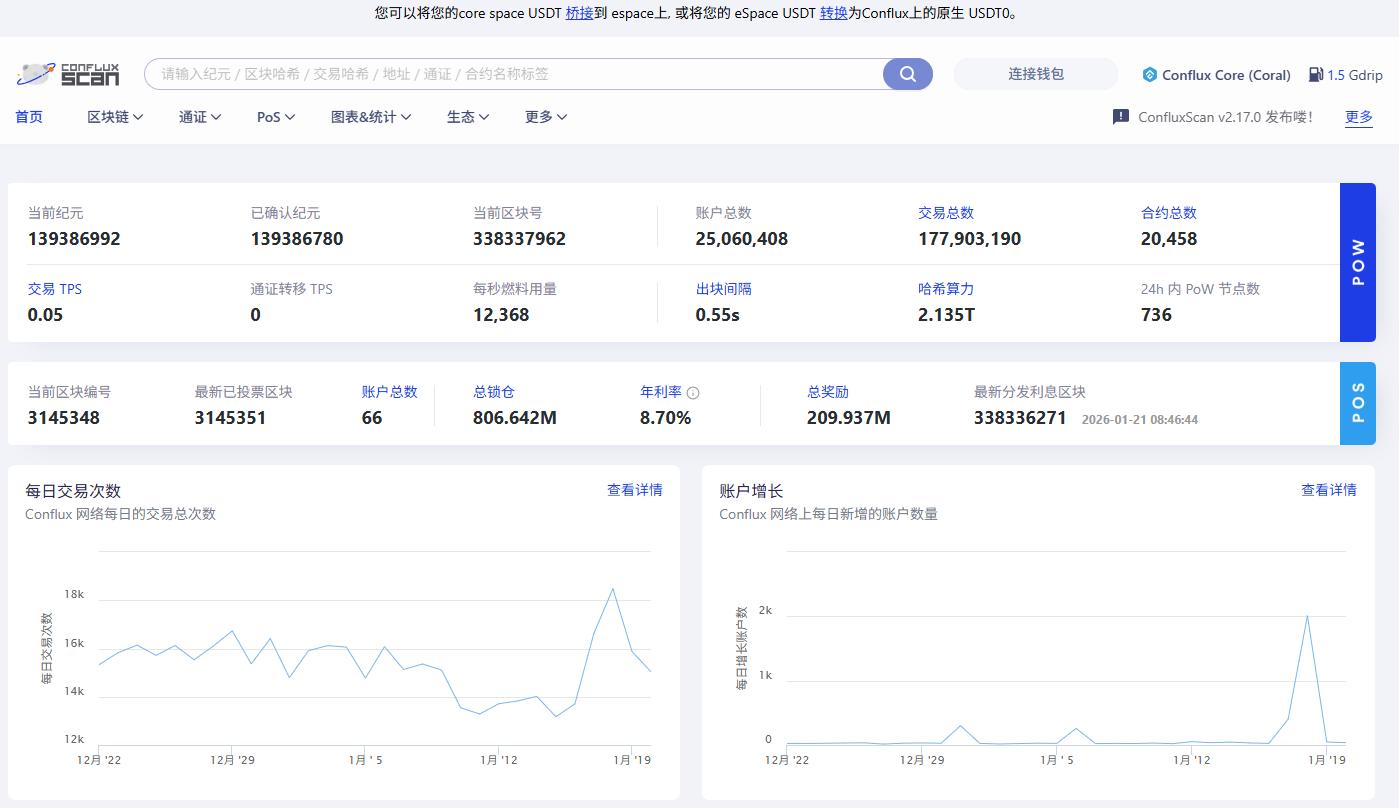Expand the 通证 dropdown menu
Image resolution: width=1399 pixels, height=808 pixels.
200,117
